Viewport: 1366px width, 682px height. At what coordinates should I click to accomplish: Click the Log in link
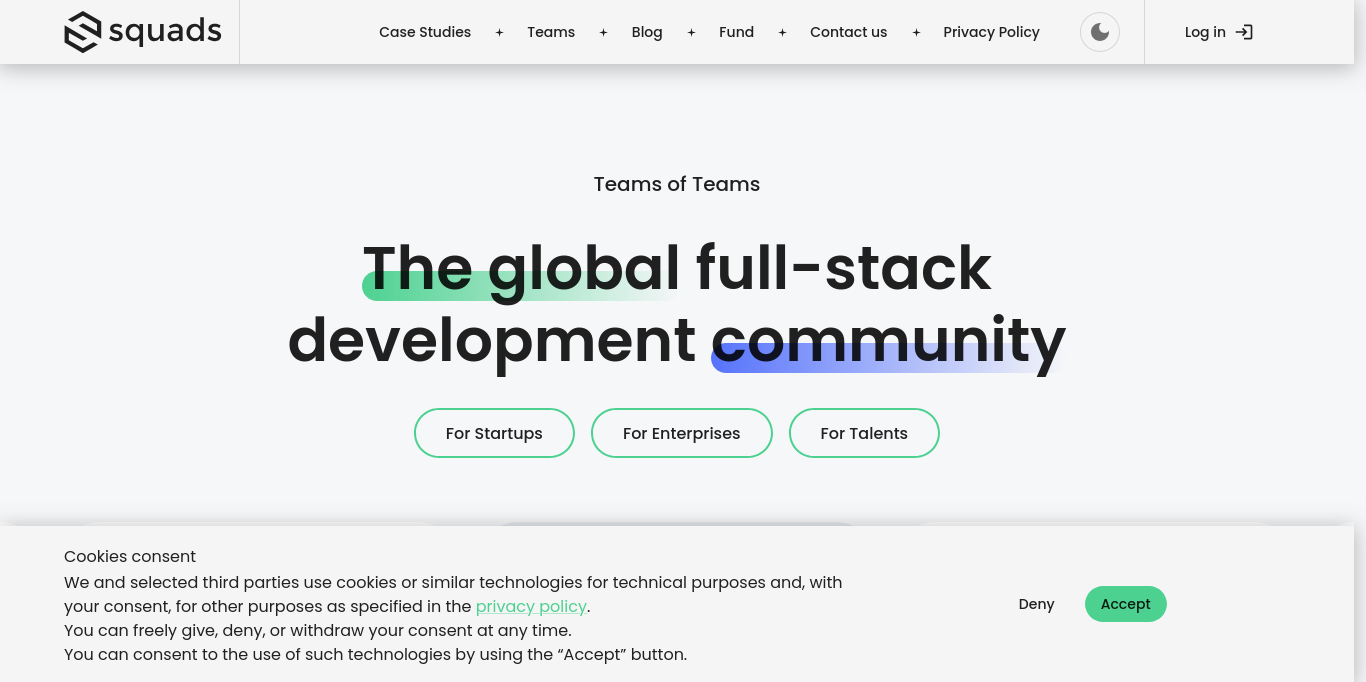(1205, 32)
